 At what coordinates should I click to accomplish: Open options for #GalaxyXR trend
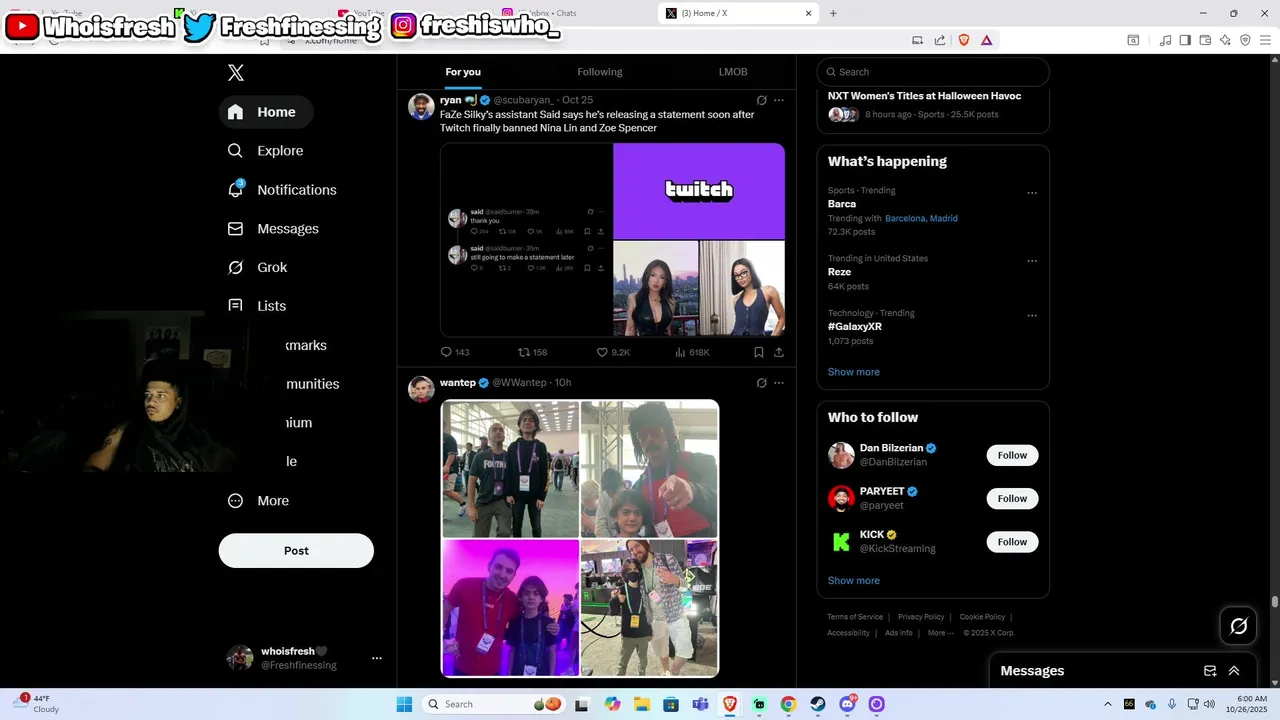(x=1032, y=316)
